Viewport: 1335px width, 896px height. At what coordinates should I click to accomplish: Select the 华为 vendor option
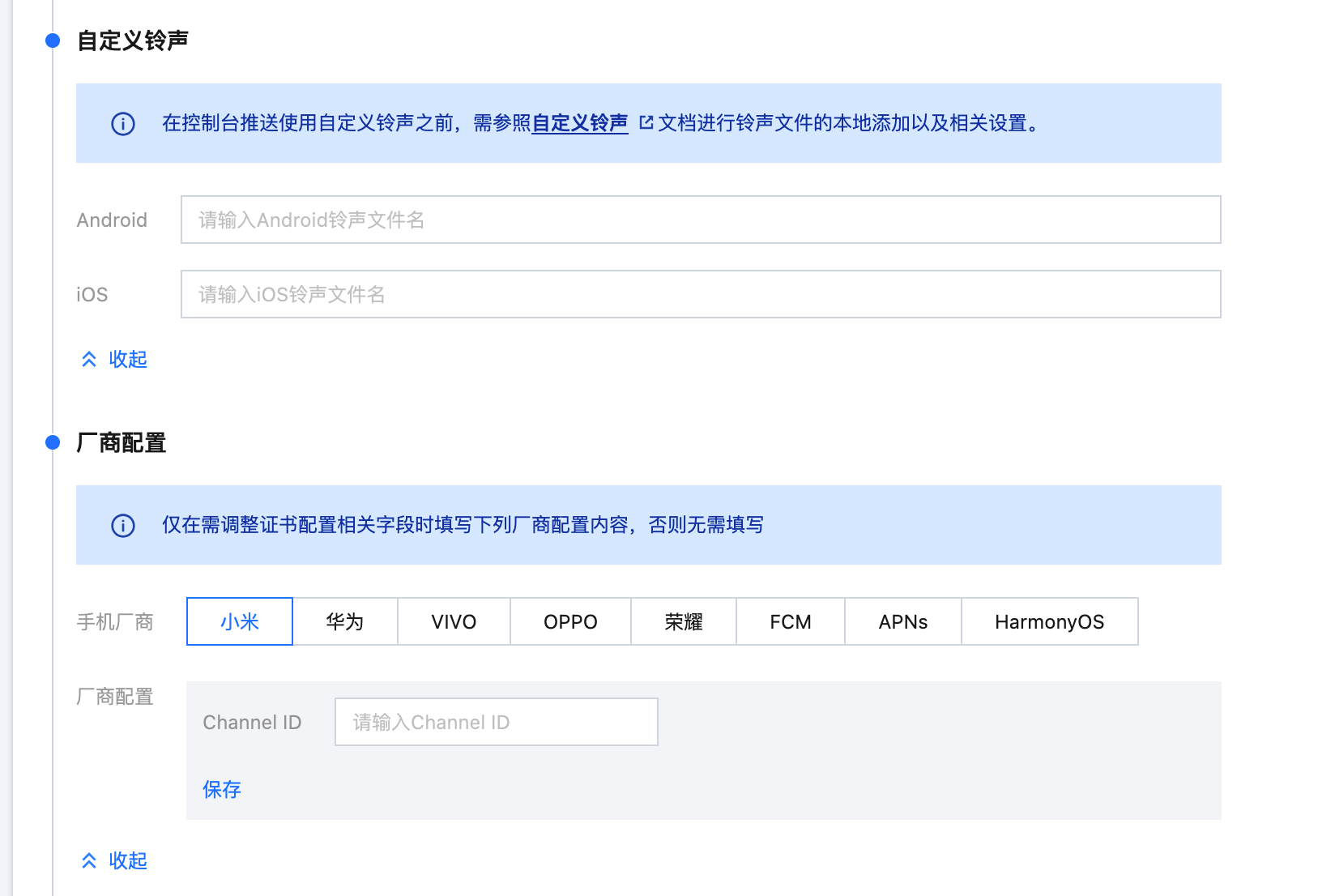pyautogui.click(x=345, y=621)
